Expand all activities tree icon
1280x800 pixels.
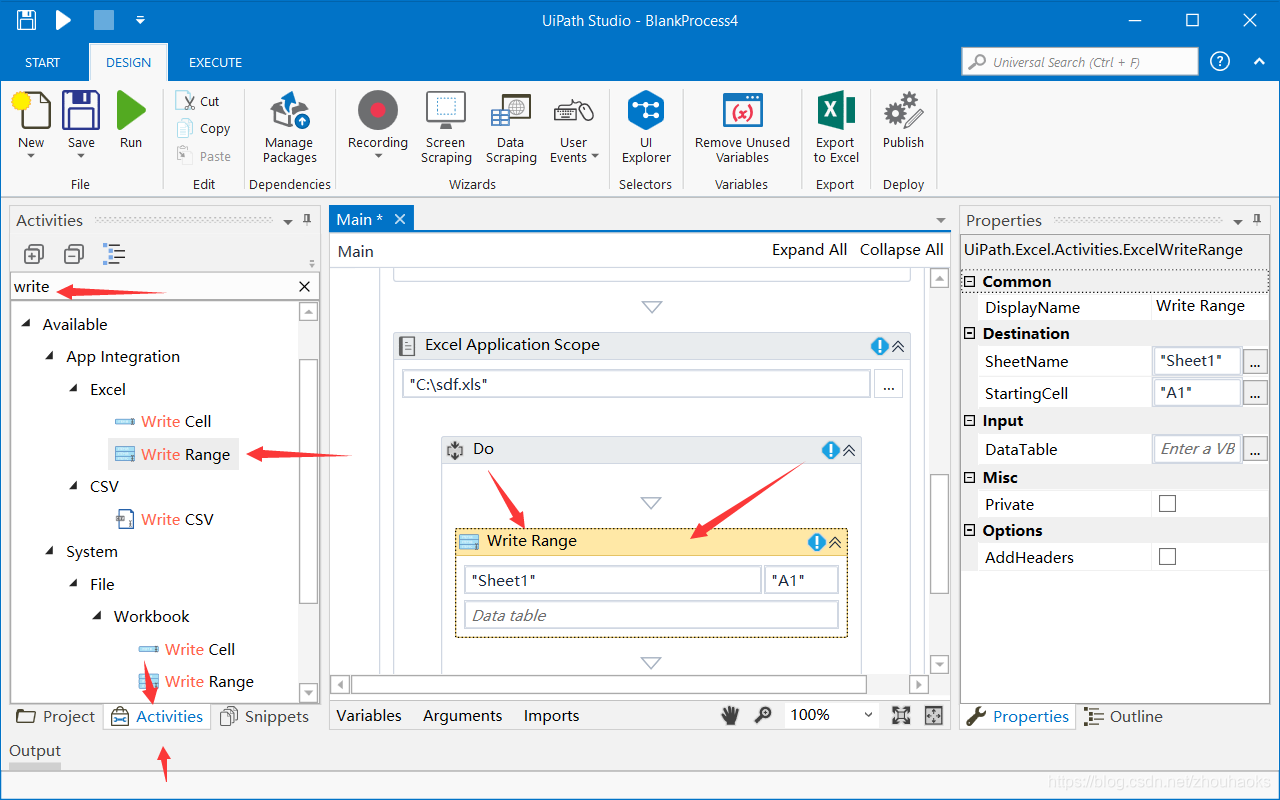(x=33, y=254)
